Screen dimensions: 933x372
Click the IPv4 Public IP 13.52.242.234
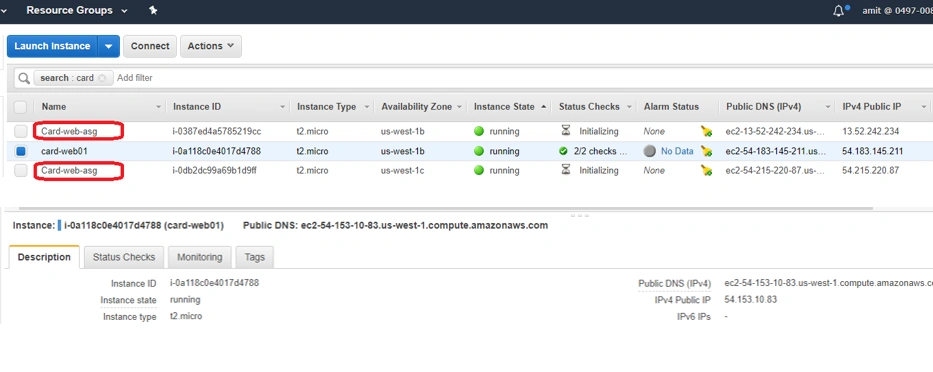[871, 131]
